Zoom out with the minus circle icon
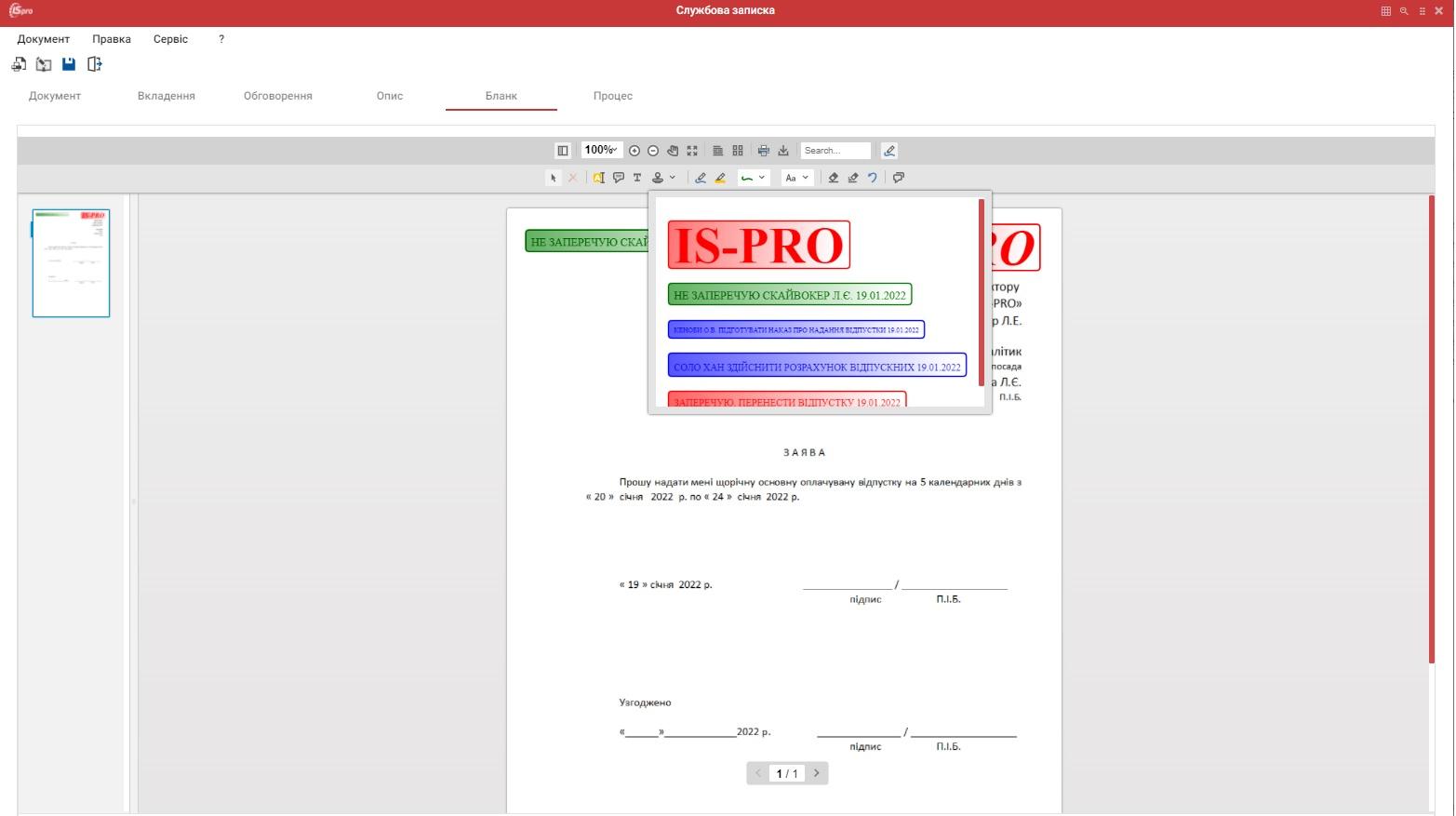Viewport: 1456px width, 816px height. point(653,151)
